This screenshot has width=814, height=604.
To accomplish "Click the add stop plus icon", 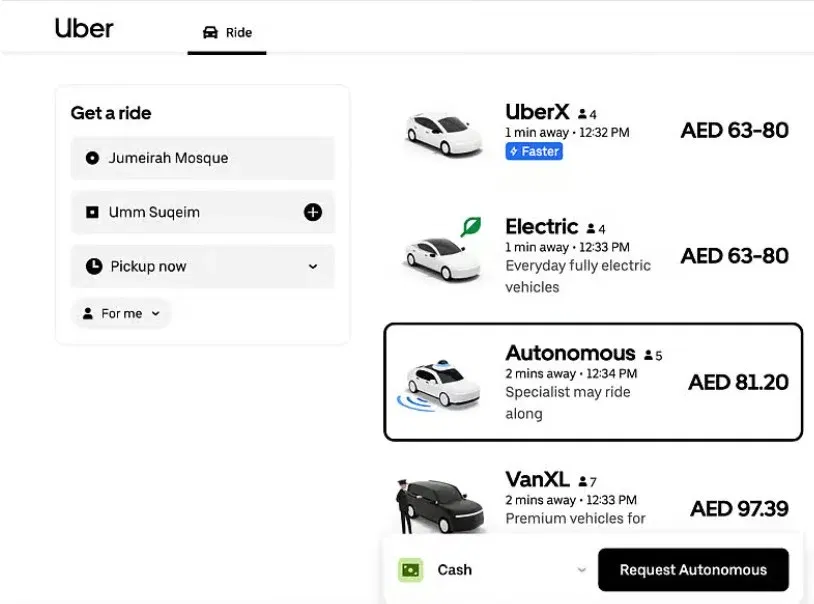I will click(313, 212).
